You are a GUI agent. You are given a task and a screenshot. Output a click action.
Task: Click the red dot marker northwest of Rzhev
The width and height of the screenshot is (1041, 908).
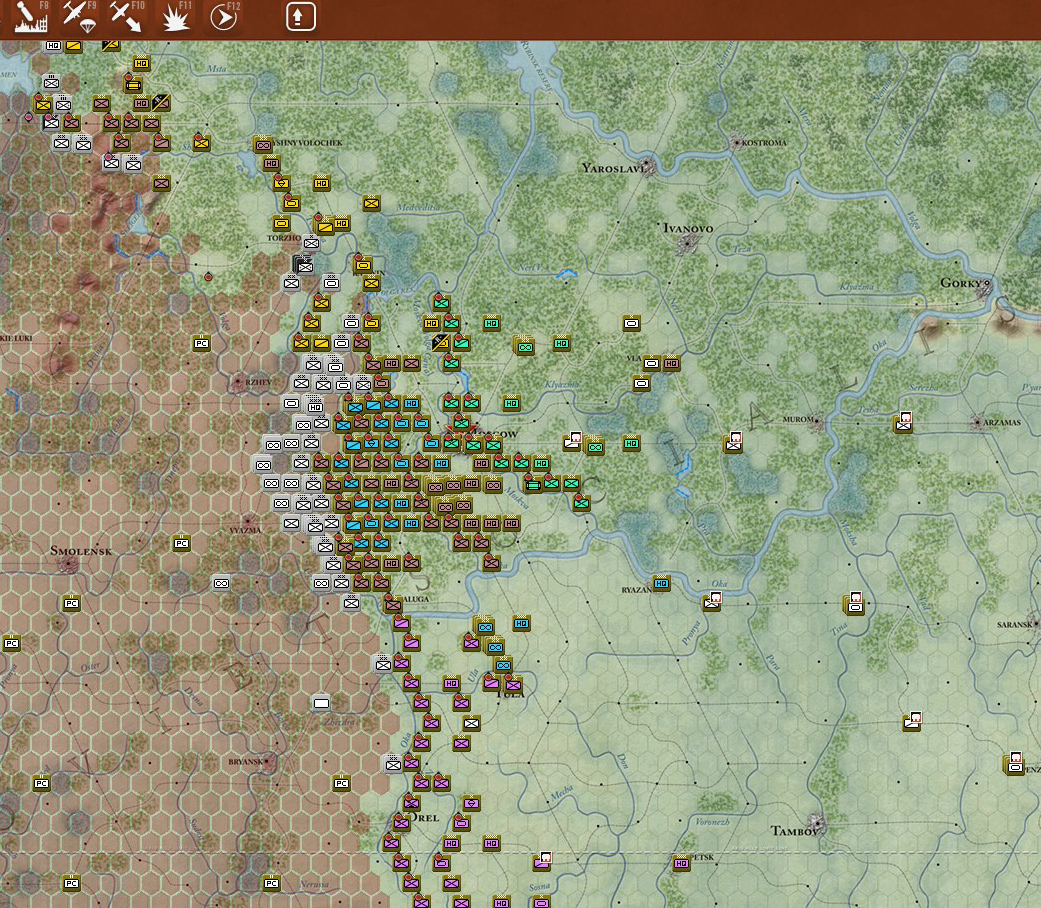pos(208,277)
